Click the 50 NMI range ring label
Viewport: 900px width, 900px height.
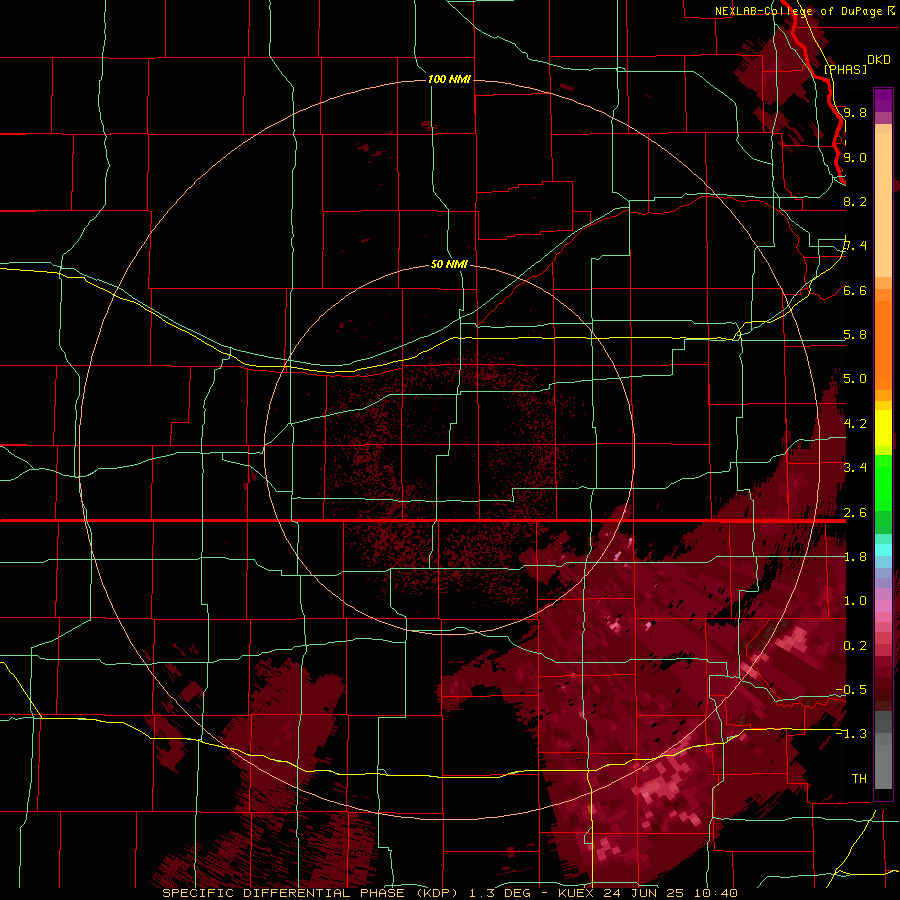[449, 264]
